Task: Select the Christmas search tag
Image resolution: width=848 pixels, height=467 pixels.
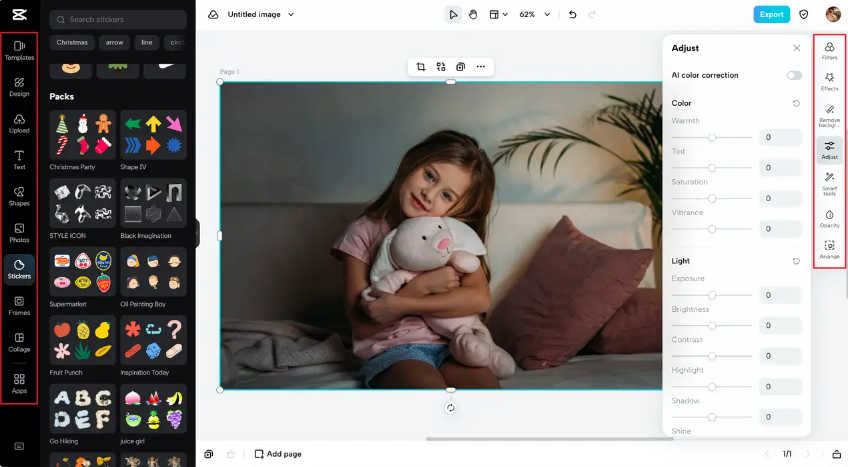Action: point(72,42)
